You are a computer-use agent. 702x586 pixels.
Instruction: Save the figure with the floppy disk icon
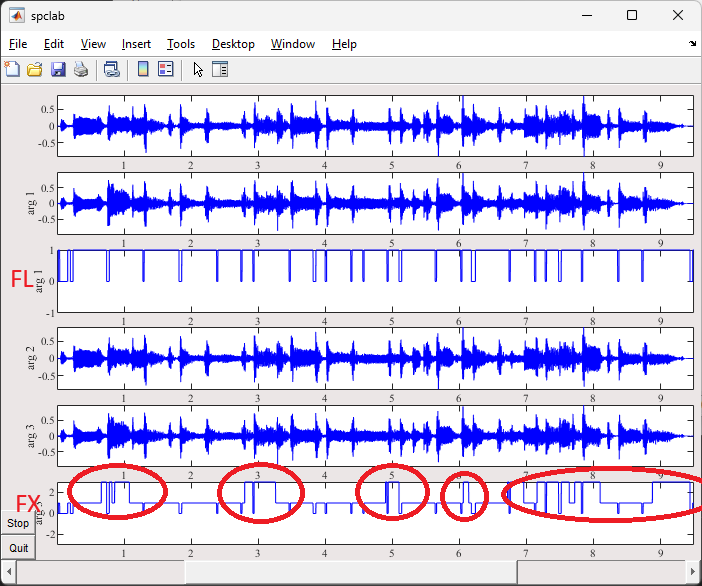click(x=58, y=69)
